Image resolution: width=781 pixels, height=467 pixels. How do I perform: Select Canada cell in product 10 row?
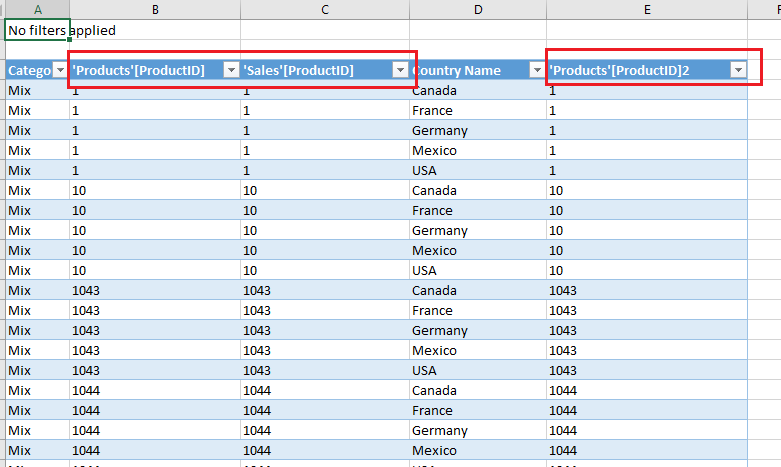coord(478,190)
